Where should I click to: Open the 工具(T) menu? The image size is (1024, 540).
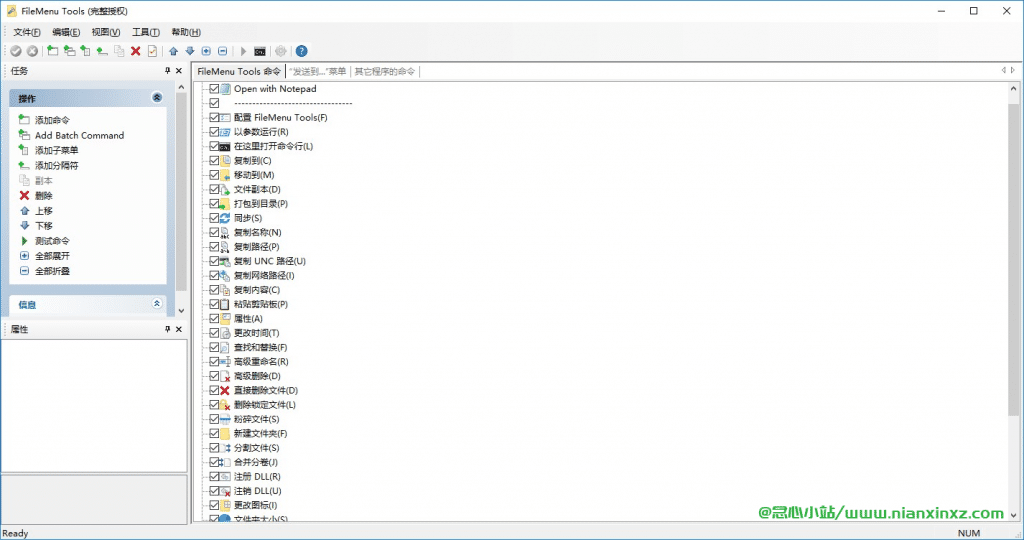tap(146, 32)
